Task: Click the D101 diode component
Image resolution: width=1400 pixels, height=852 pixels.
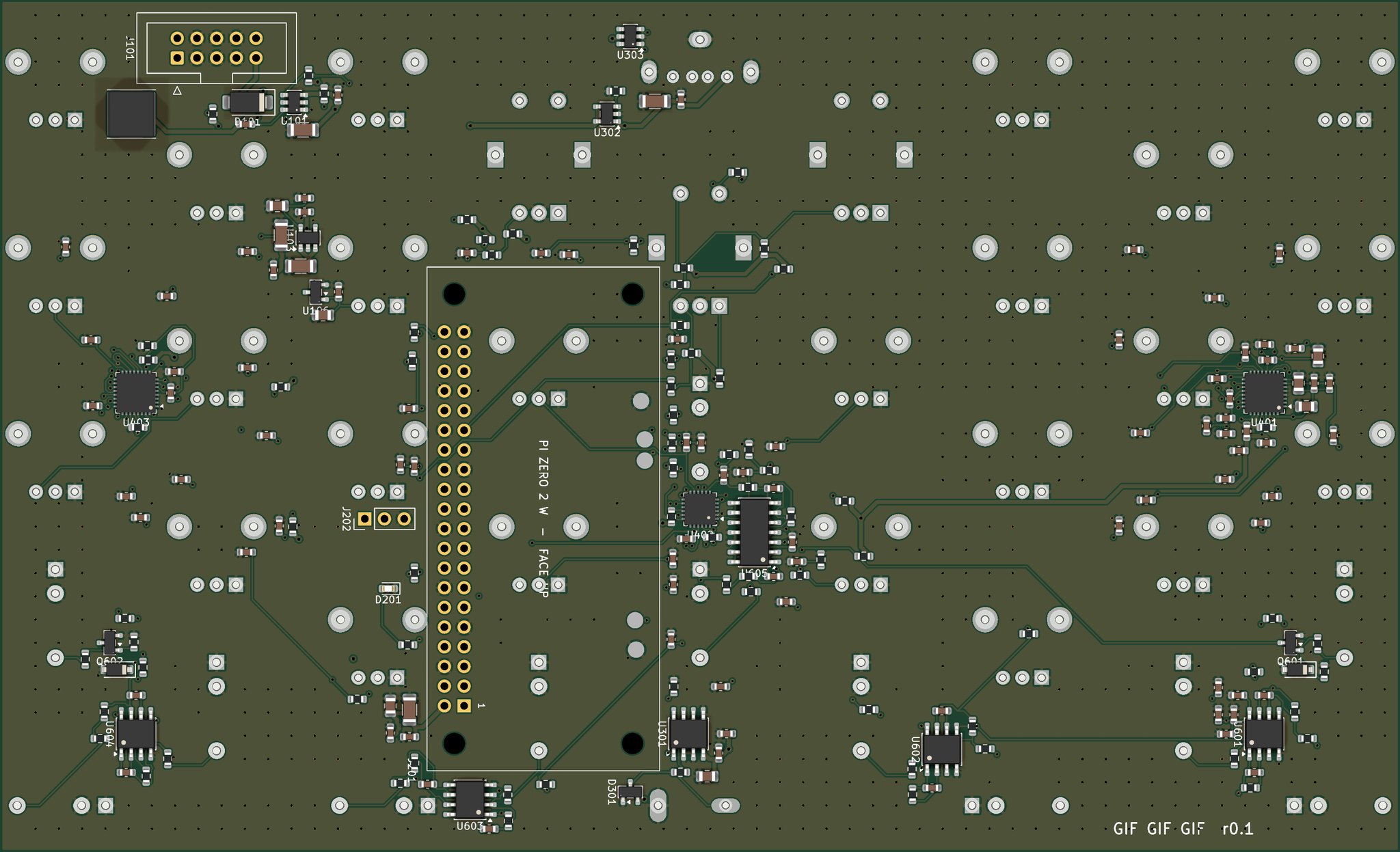Action: point(247,102)
